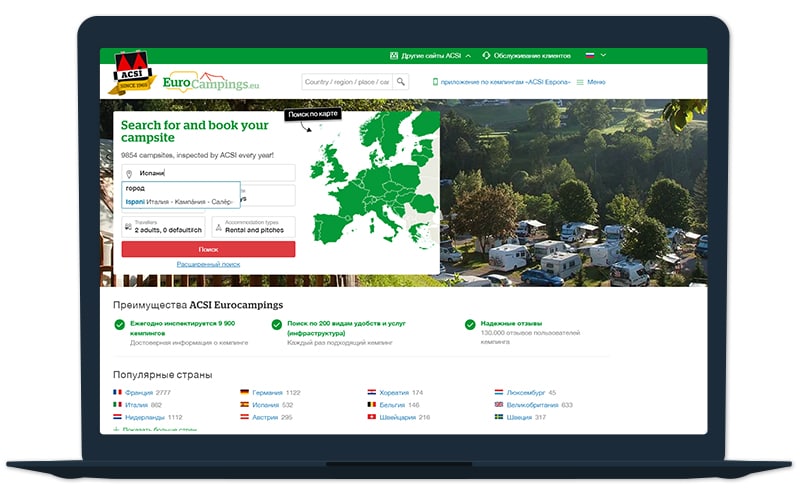Click the Популярные страны heading
Viewport: 800px width, 500px height.
[162, 374]
